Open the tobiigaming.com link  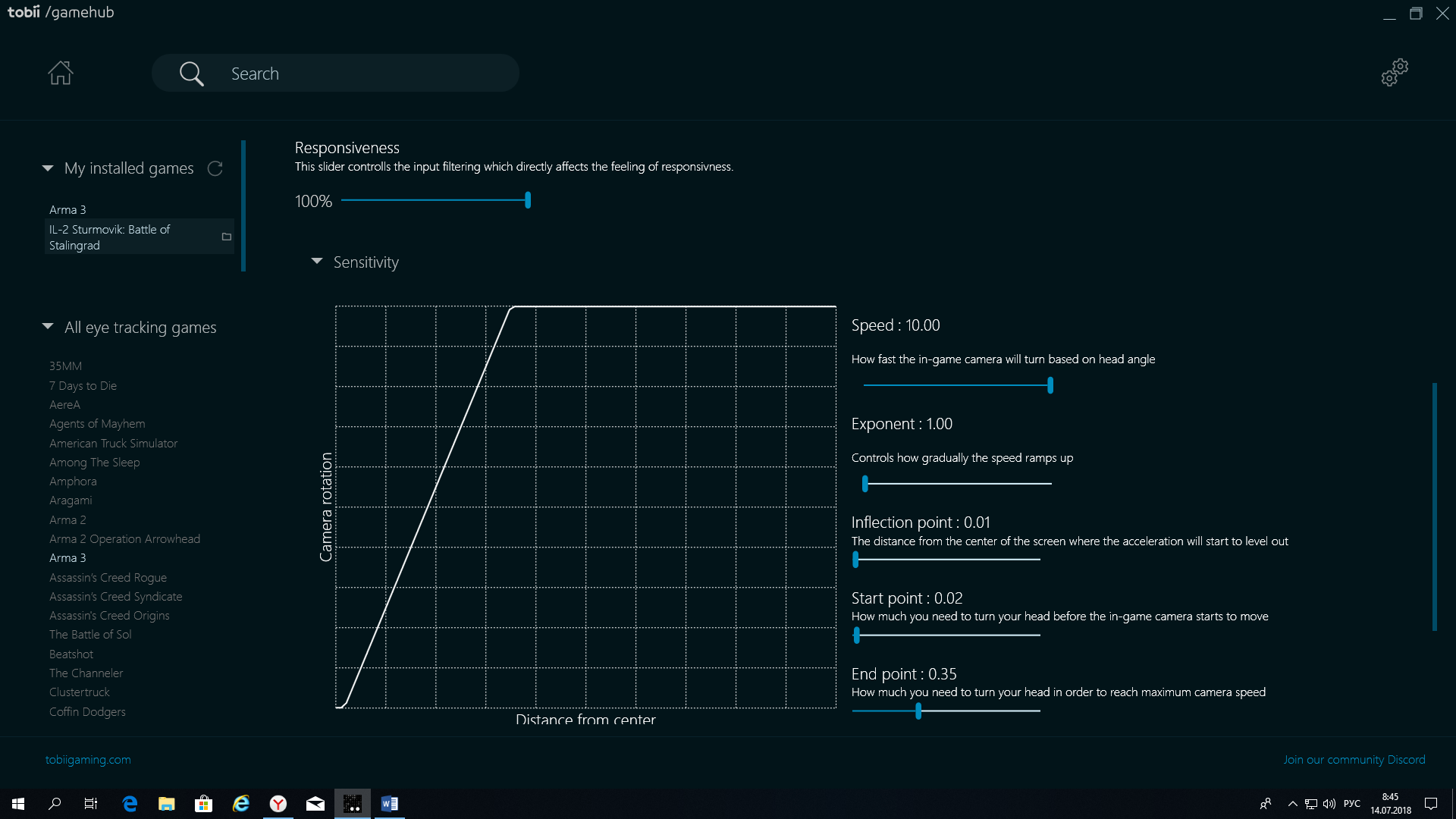[88, 759]
